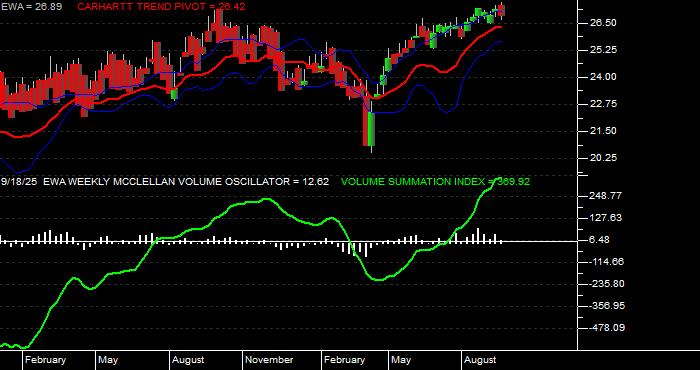The image size is (700, 370).
Task: Click the 248.77 oscillator axis value
Action: click(606, 196)
